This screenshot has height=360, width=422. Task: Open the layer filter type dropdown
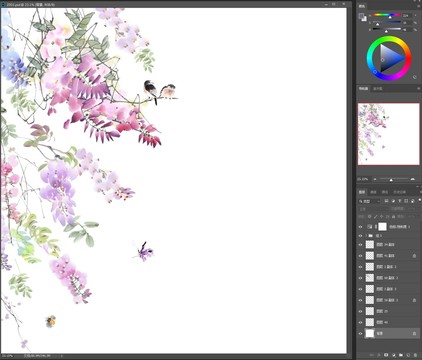tap(369, 201)
